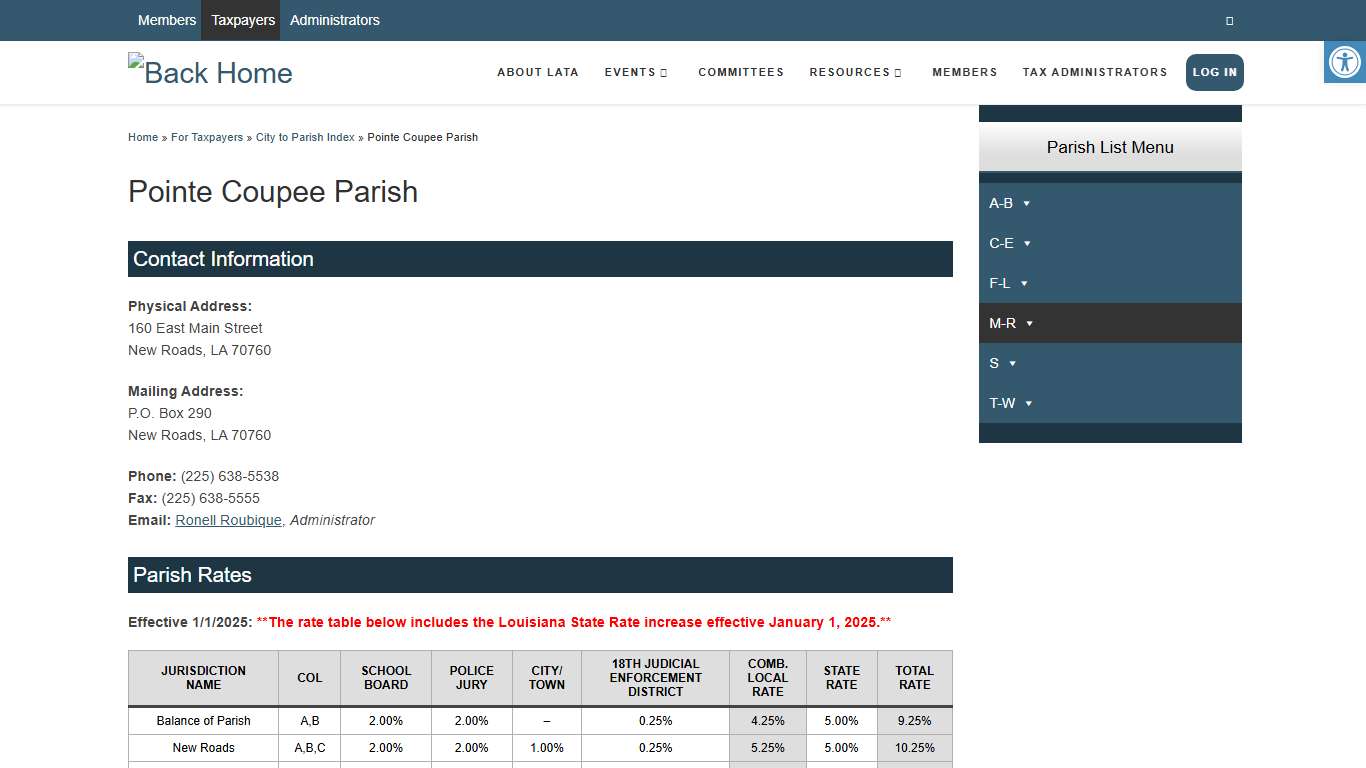Open the accessibility widget icon
1366x768 pixels.
pos(1345,62)
